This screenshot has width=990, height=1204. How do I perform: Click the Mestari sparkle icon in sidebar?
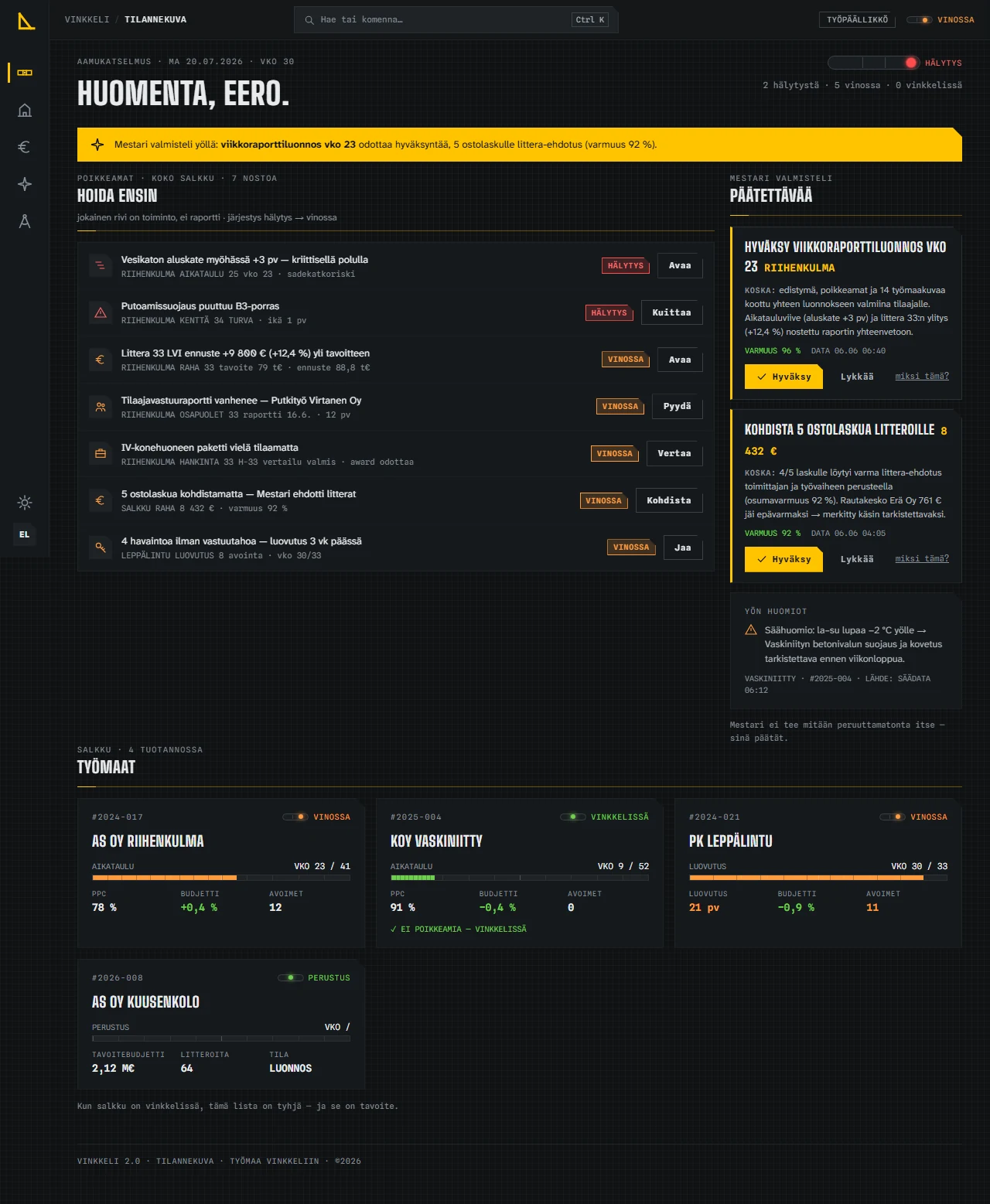(25, 184)
